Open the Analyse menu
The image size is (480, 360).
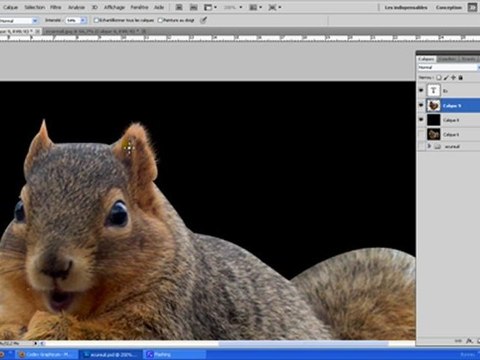76,7
